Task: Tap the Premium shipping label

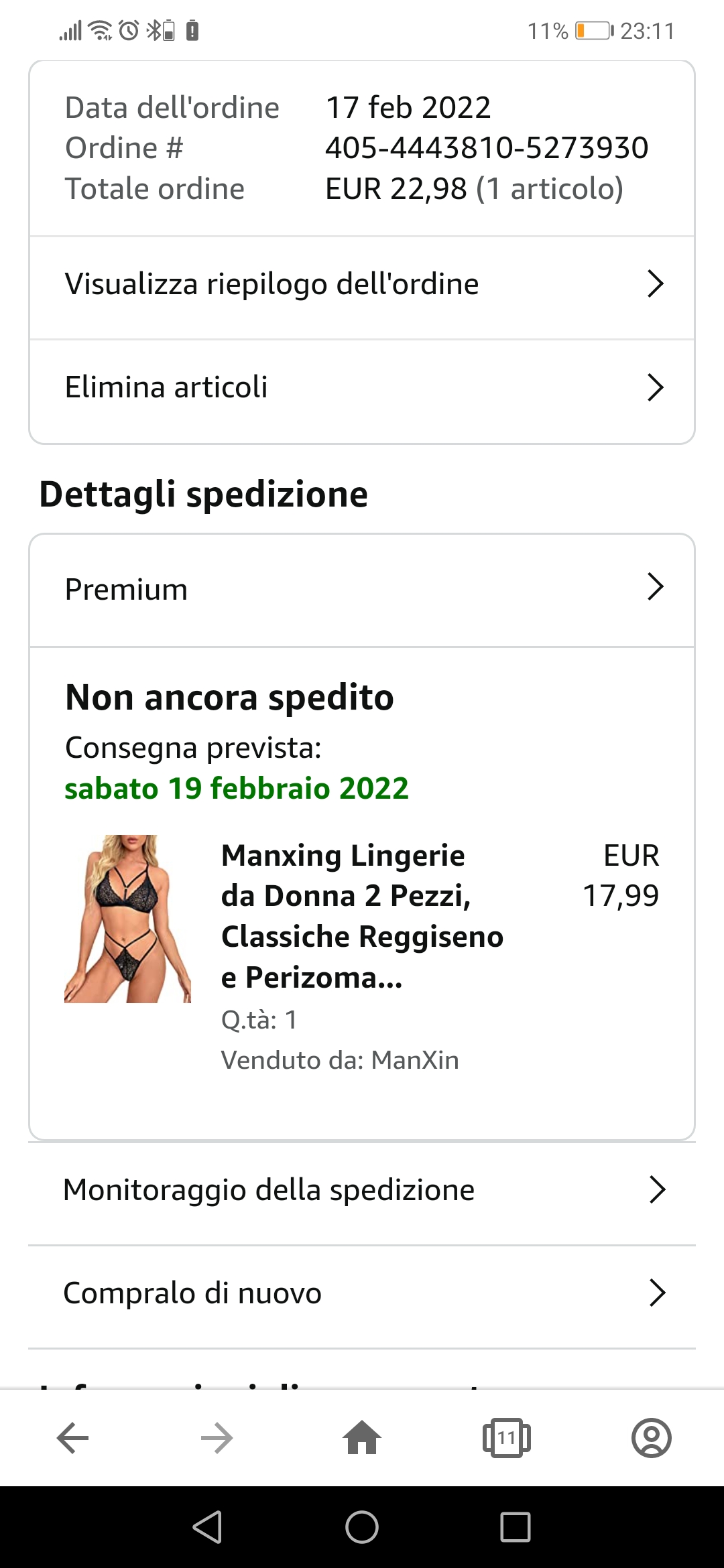Action: point(126,590)
